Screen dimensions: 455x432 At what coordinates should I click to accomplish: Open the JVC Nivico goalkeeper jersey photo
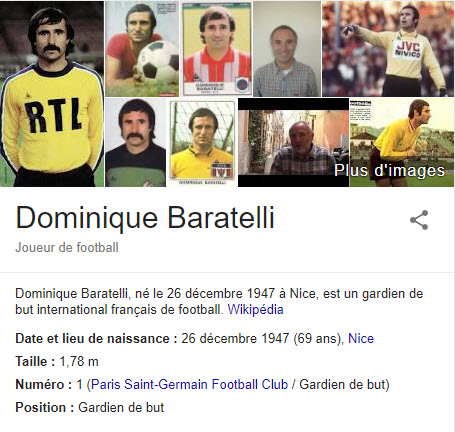point(388,49)
